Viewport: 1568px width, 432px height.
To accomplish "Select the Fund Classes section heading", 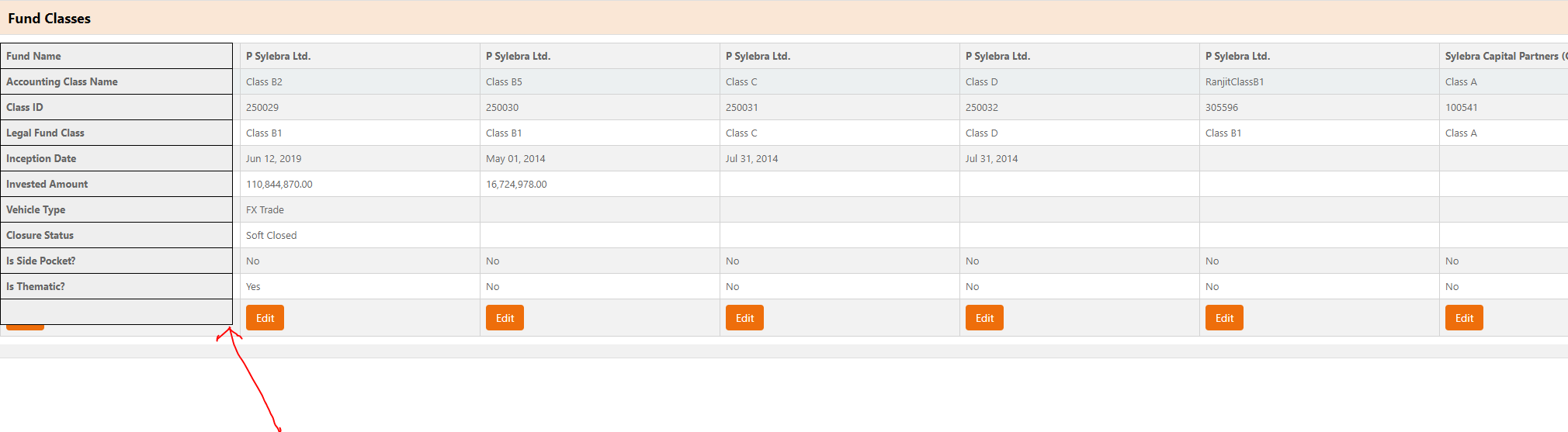I will [50, 19].
